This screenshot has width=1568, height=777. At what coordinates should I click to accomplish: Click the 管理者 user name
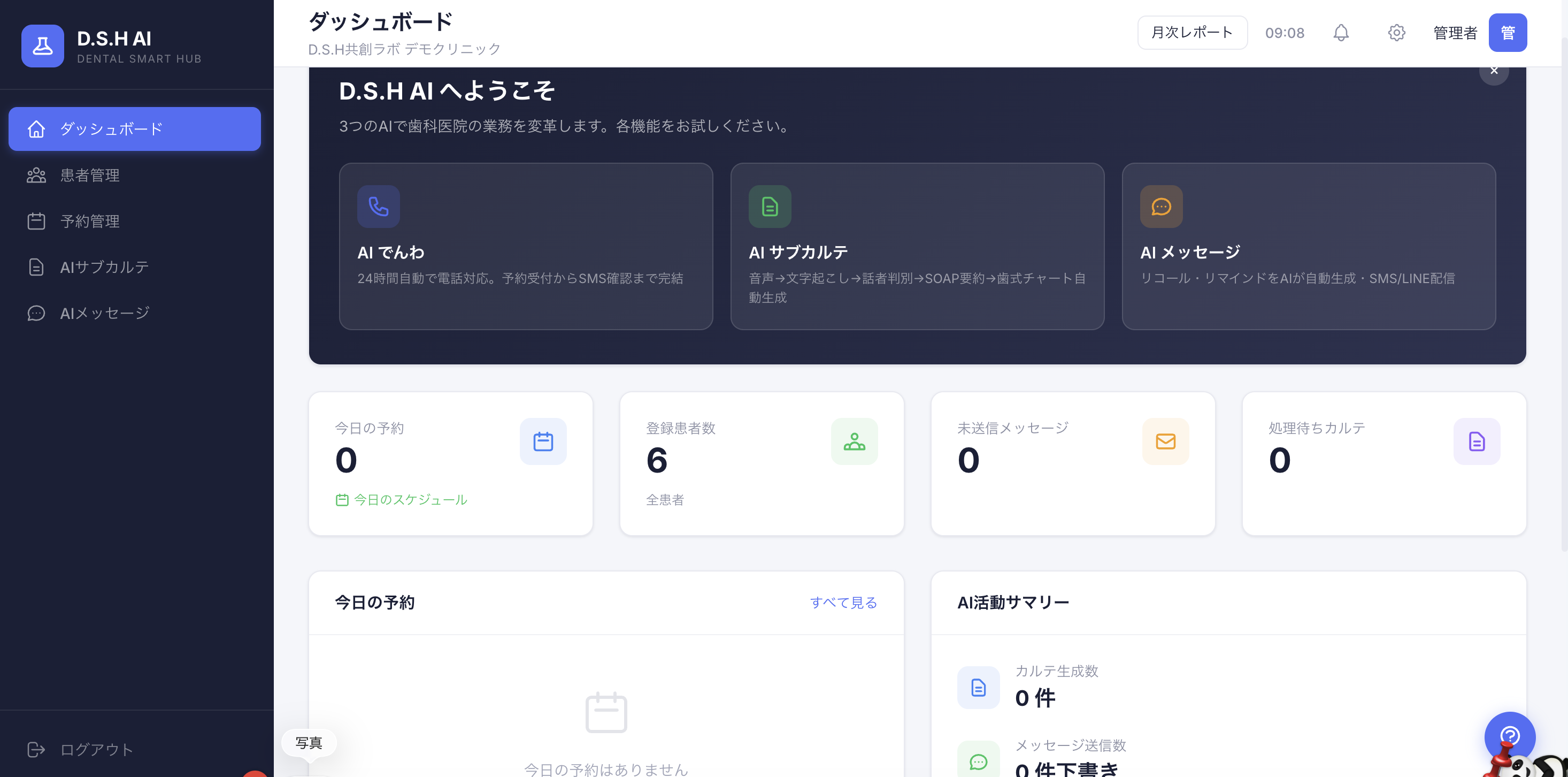(1455, 33)
